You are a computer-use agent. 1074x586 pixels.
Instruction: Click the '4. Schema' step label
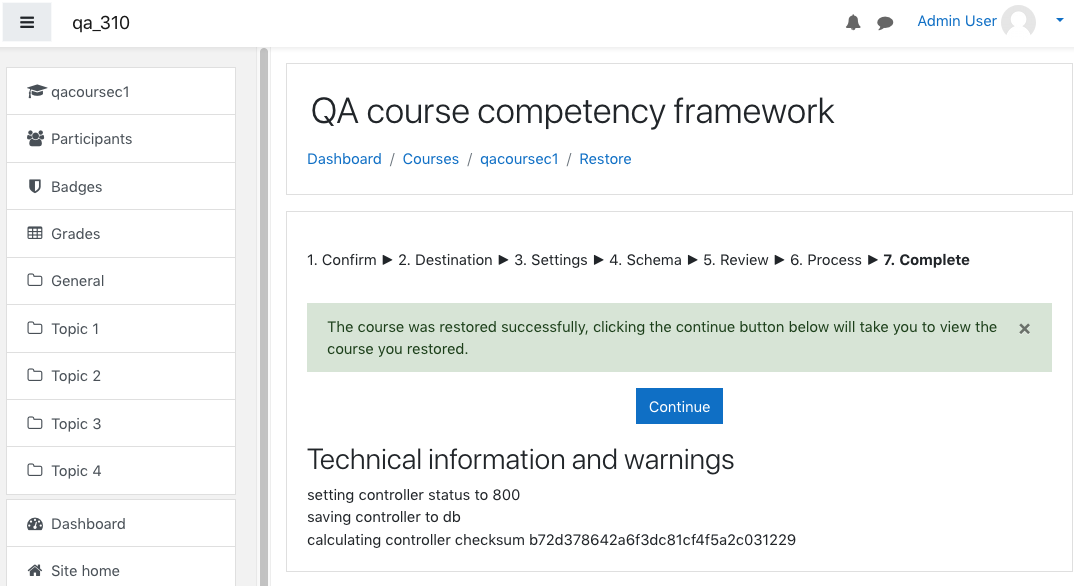coord(645,260)
